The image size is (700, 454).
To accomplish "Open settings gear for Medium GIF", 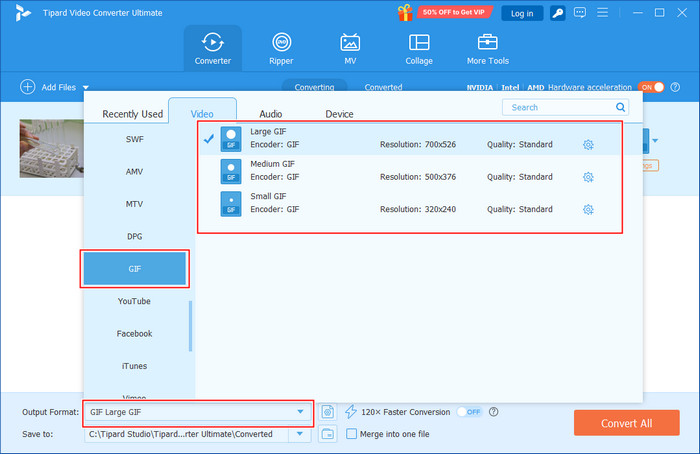I will coord(588,177).
